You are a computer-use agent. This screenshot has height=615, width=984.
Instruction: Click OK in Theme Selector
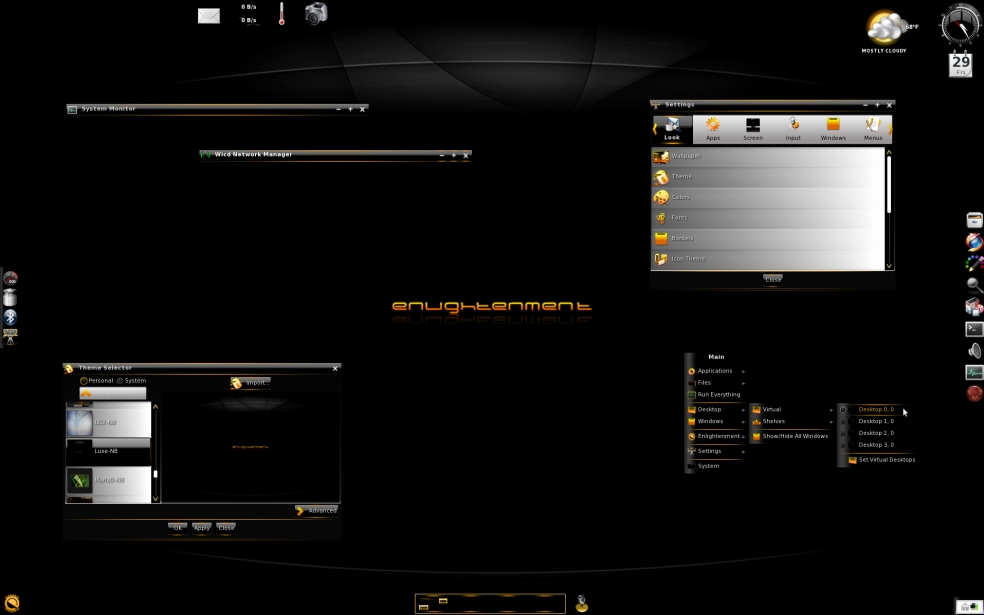(178, 528)
